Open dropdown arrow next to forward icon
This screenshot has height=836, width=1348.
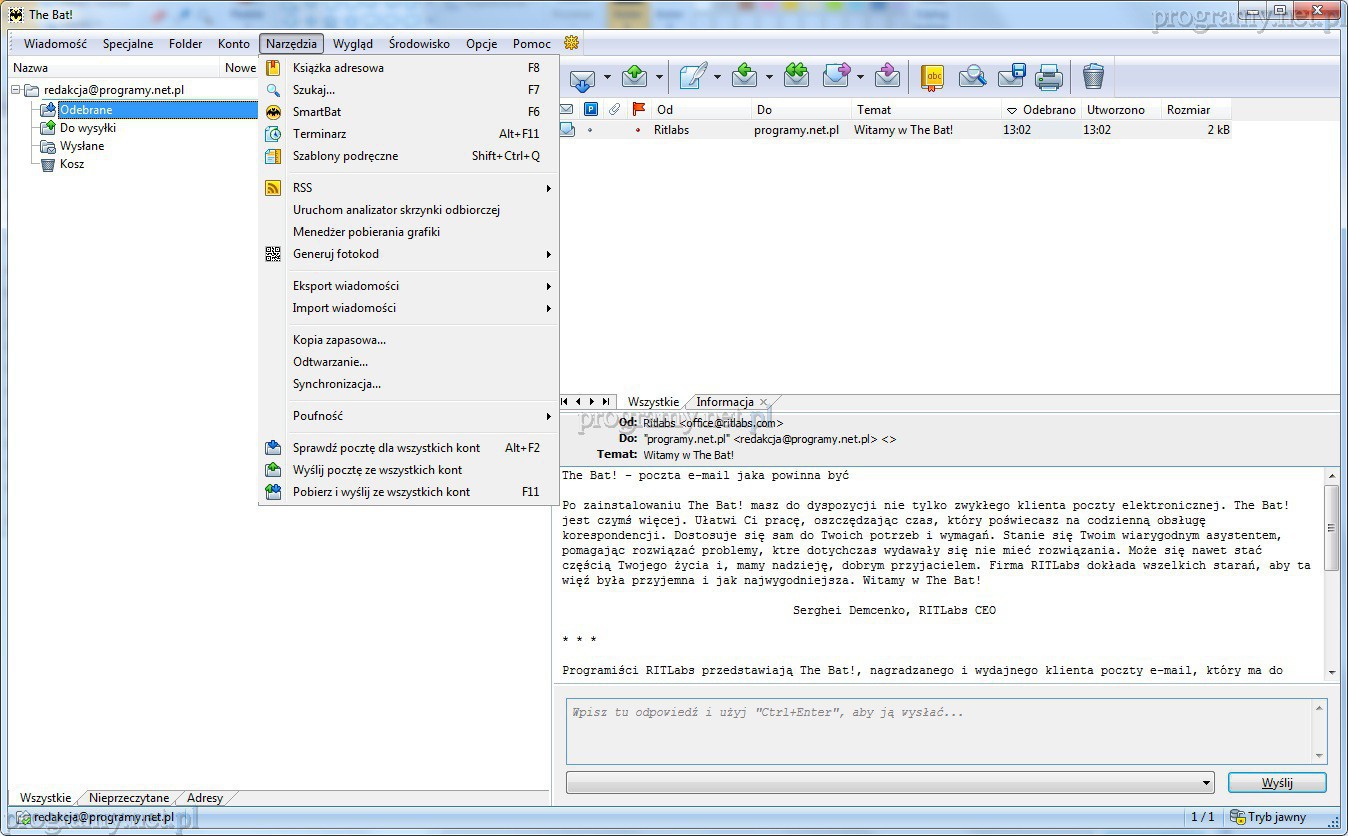860,77
